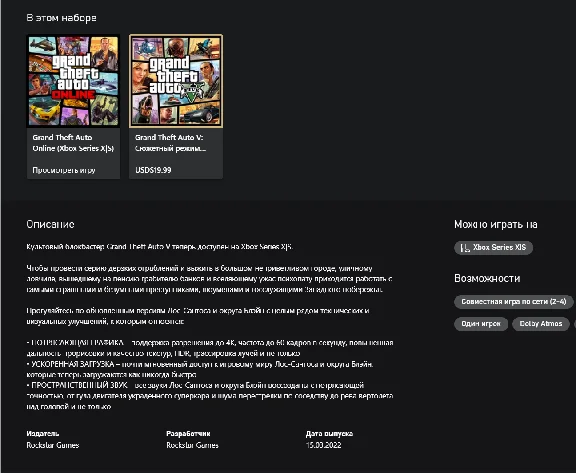Image resolution: width=576 pixels, height=473 pixels.
Task: Select 'Совместная игра по сети (2-4)' tag
Action: [x=514, y=302]
